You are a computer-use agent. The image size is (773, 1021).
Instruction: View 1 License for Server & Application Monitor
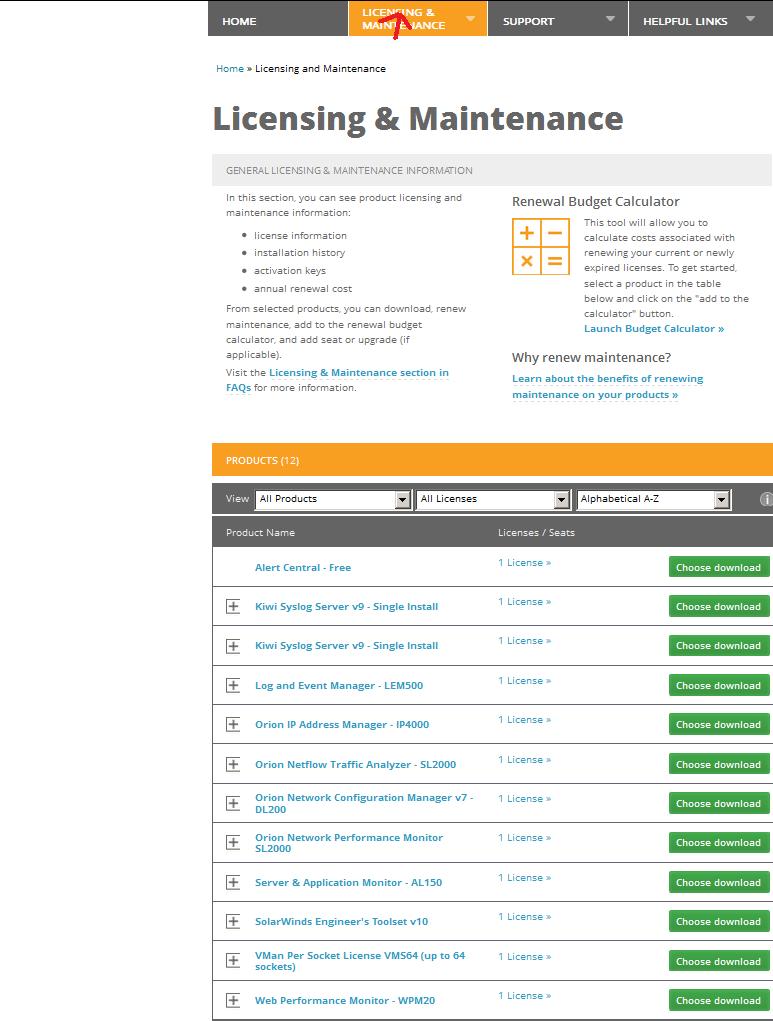pyautogui.click(x=524, y=878)
